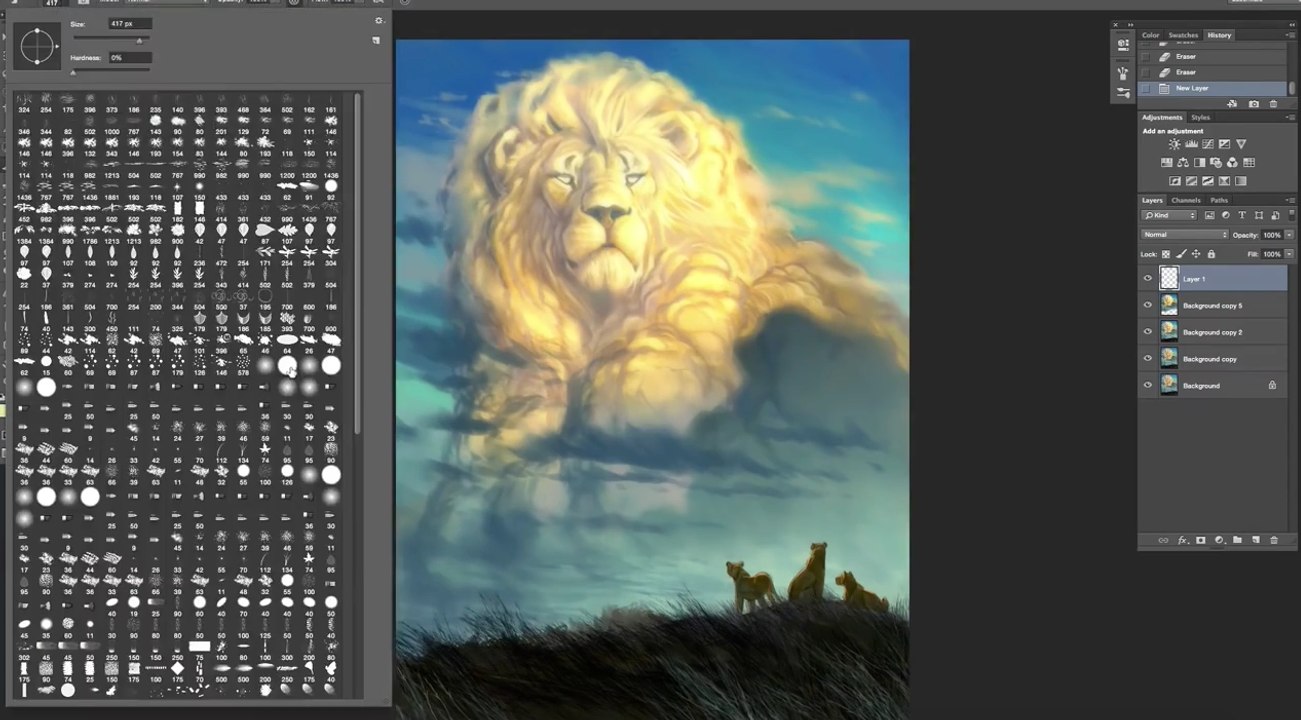The width and height of the screenshot is (1301, 720).
Task: Add a Color Balance adjustment
Action: 1183,163
